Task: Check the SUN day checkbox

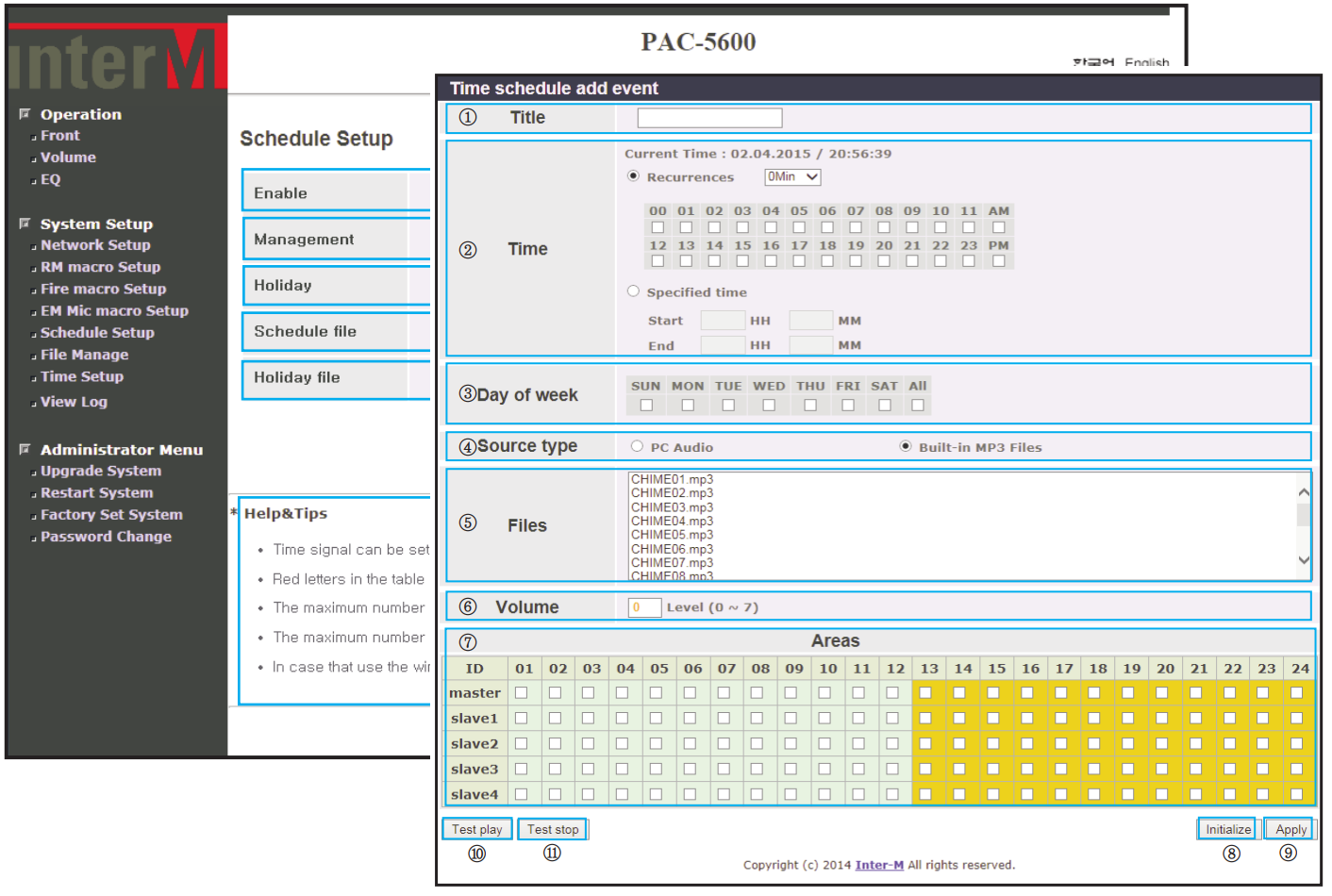Action: coord(646,406)
